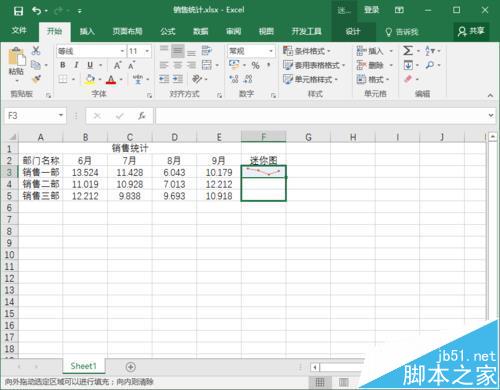Open 条件格式 conditional formatting

[x=307, y=51]
